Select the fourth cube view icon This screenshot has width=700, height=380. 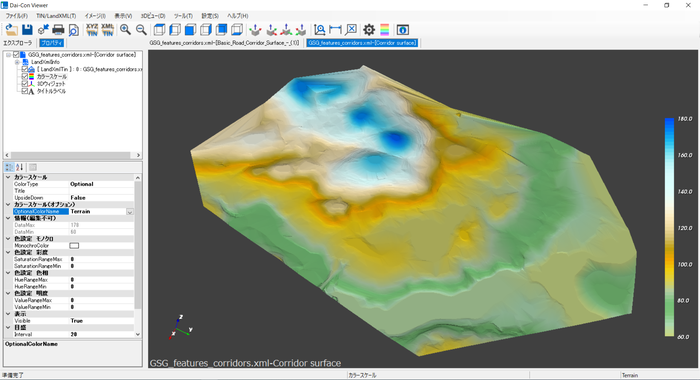(206, 30)
